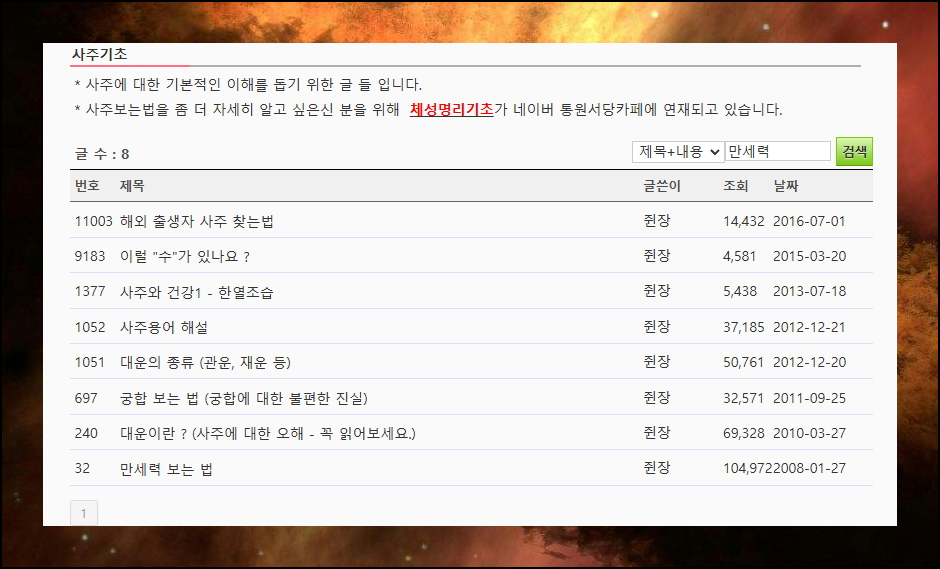
Task: Open post 대운이란 ? (사주에 대한 오해)
Action: tap(267, 433)
